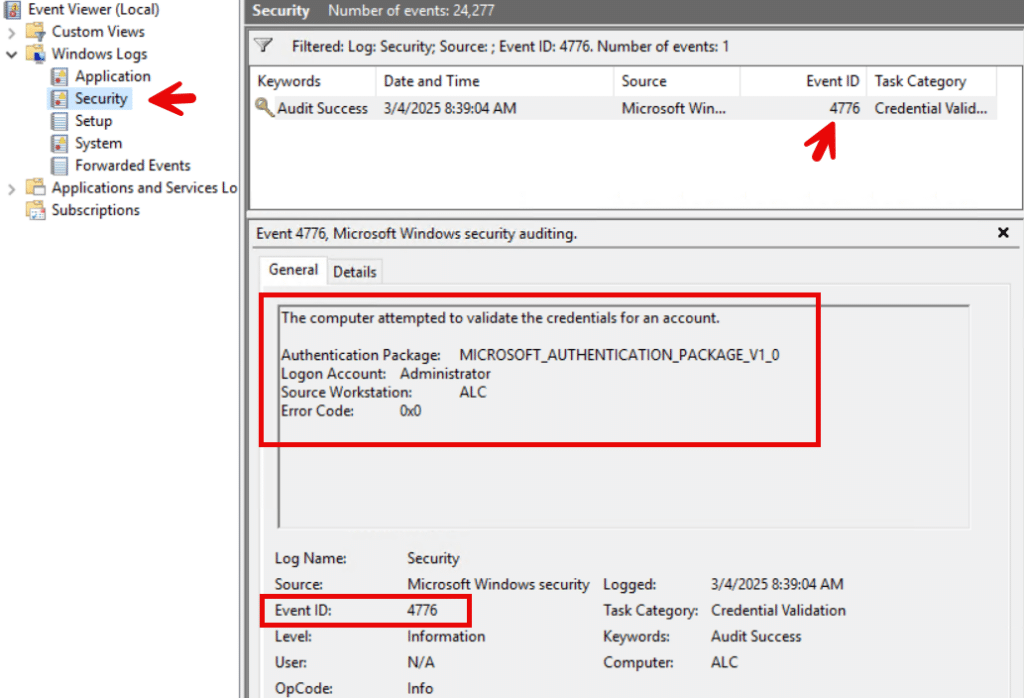This screenshot has width=1024, height=698.
Task: Sort by the Event ID column header
Action: (x=803, y=81)
